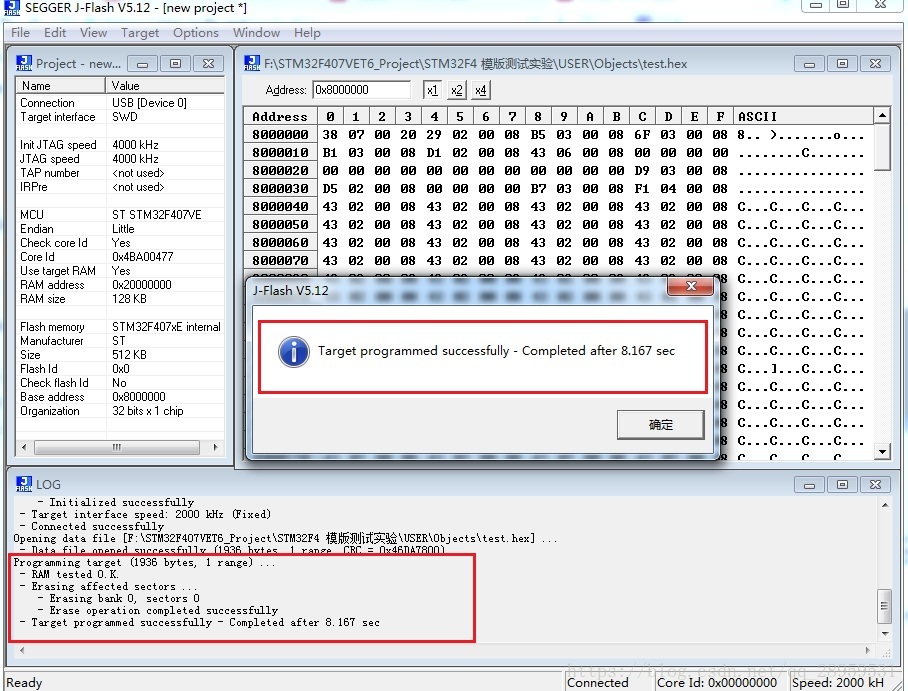Viewport: 908px width, 691px height.
Task: Open the Help menu
Action: (x=307, y=33)
